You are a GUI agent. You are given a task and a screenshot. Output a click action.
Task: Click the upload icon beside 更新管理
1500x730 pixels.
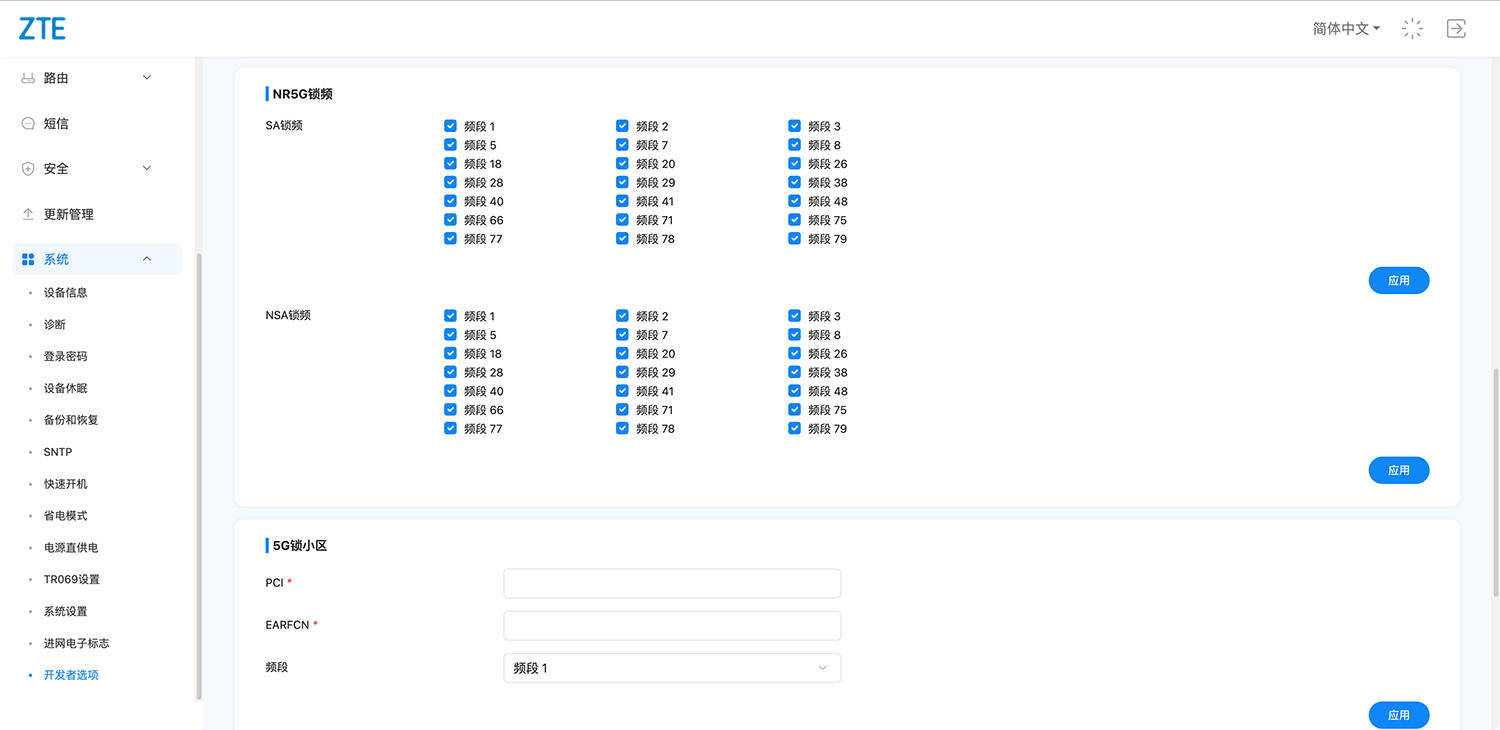coord(28,214)
